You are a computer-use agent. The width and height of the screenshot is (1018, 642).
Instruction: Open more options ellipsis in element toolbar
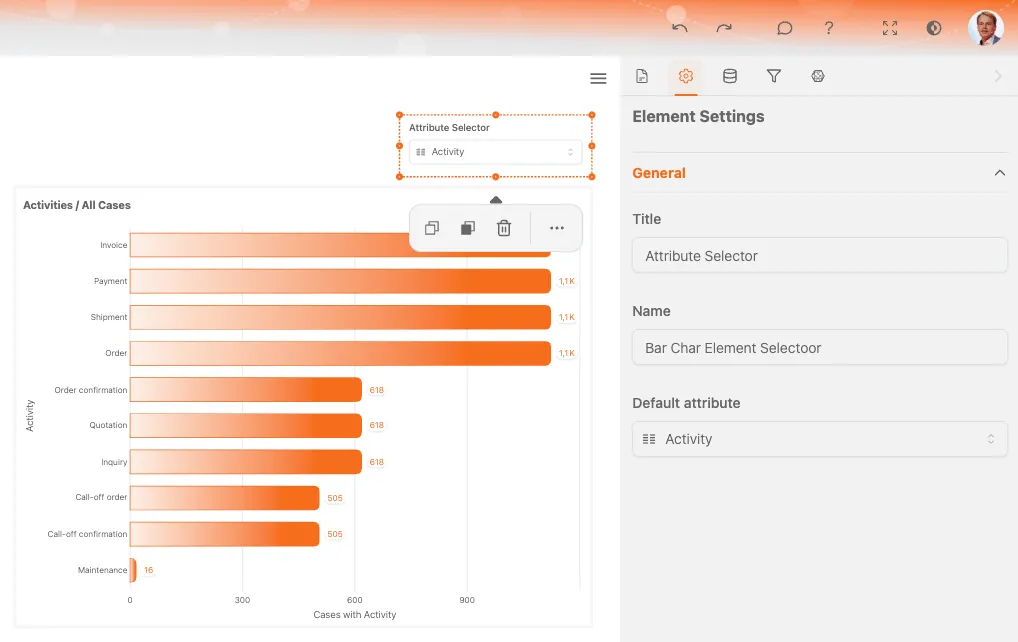[x=557, y=228]
